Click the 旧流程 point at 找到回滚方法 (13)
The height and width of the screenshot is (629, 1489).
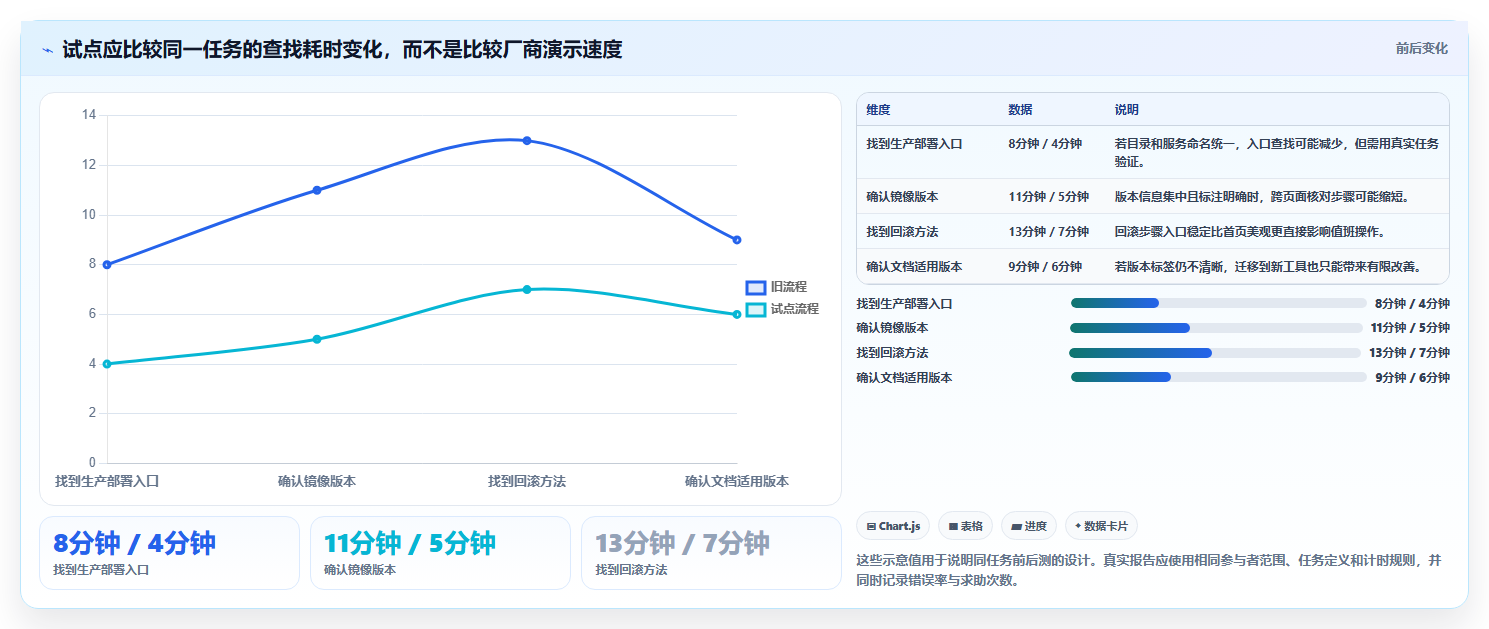coord(527,140)
